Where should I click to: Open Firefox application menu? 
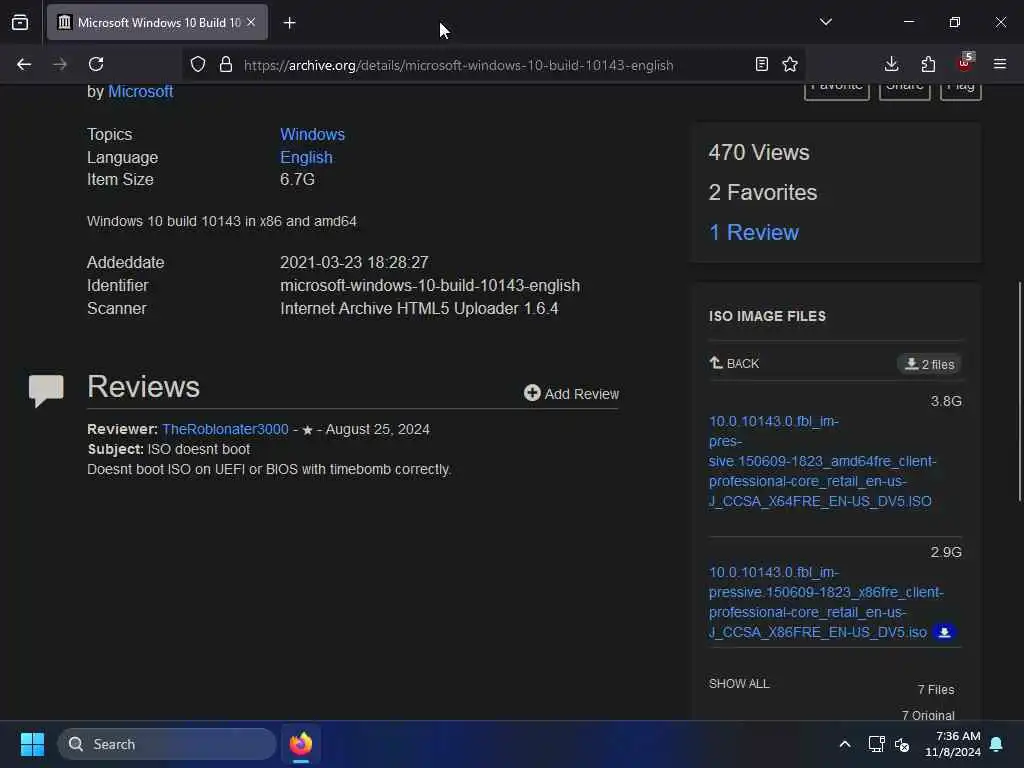tap(1000, 64)
